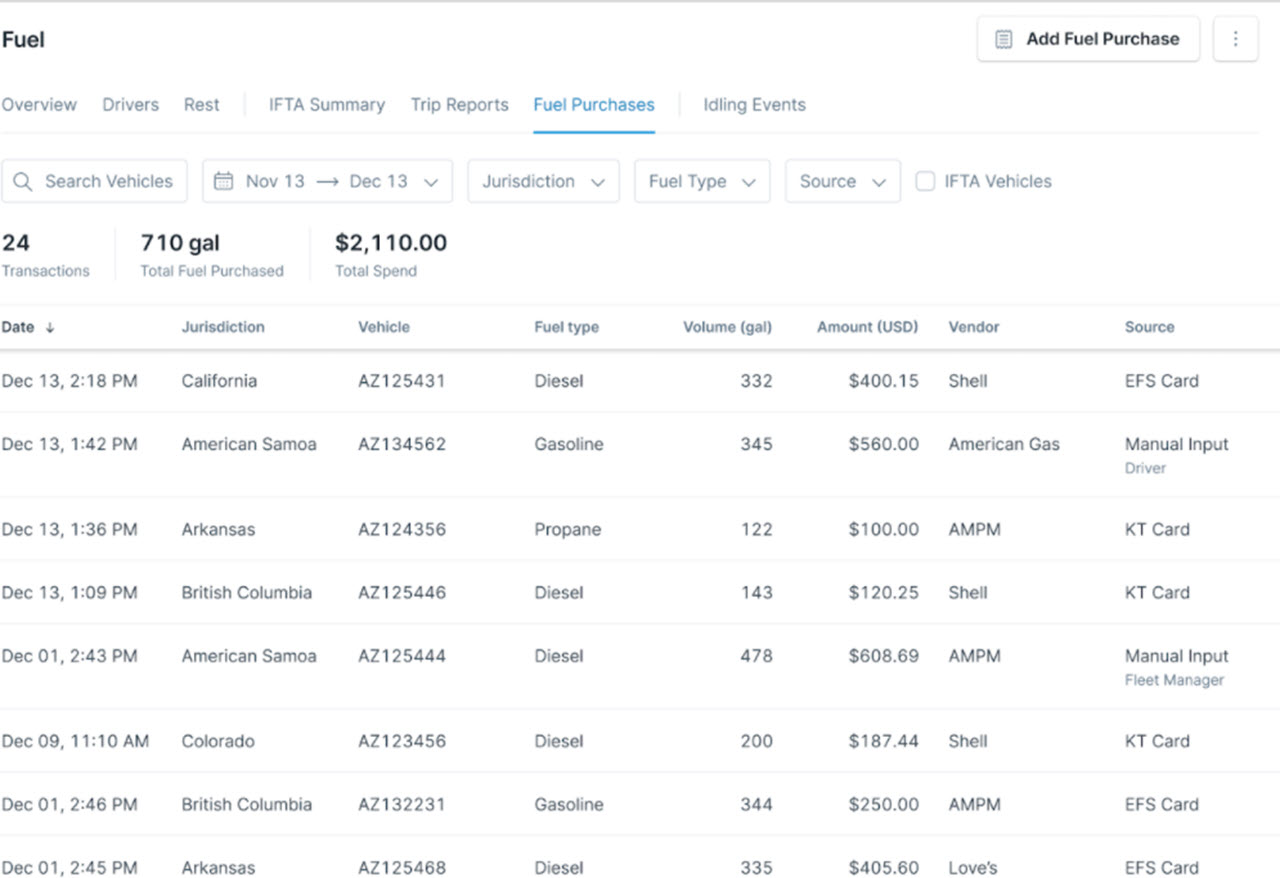The width and height of the screenshot is (1280, 878).
Task: Select the AZ125431 California Diesel row
Action: [x=640, y=381]
